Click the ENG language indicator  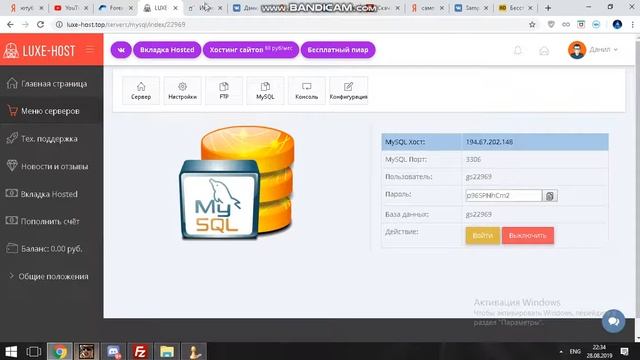point(575,351)
